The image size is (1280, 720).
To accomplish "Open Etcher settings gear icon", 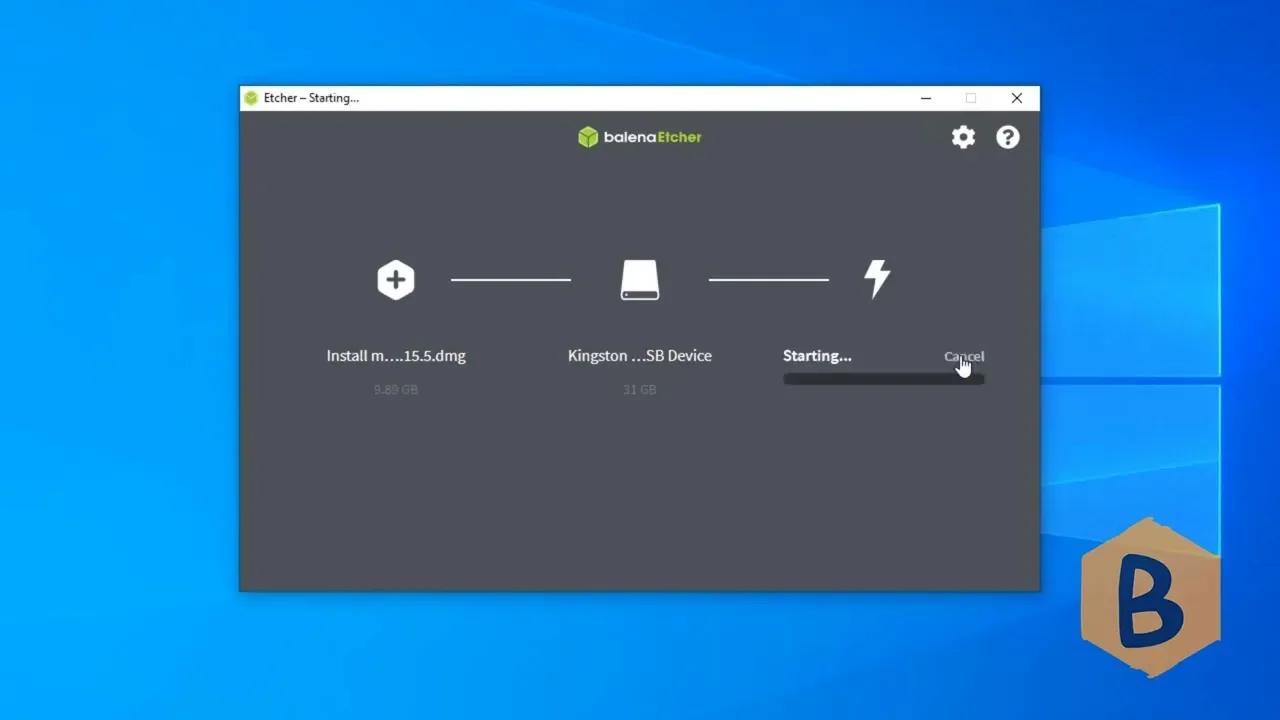I will (x=963, y=137).
